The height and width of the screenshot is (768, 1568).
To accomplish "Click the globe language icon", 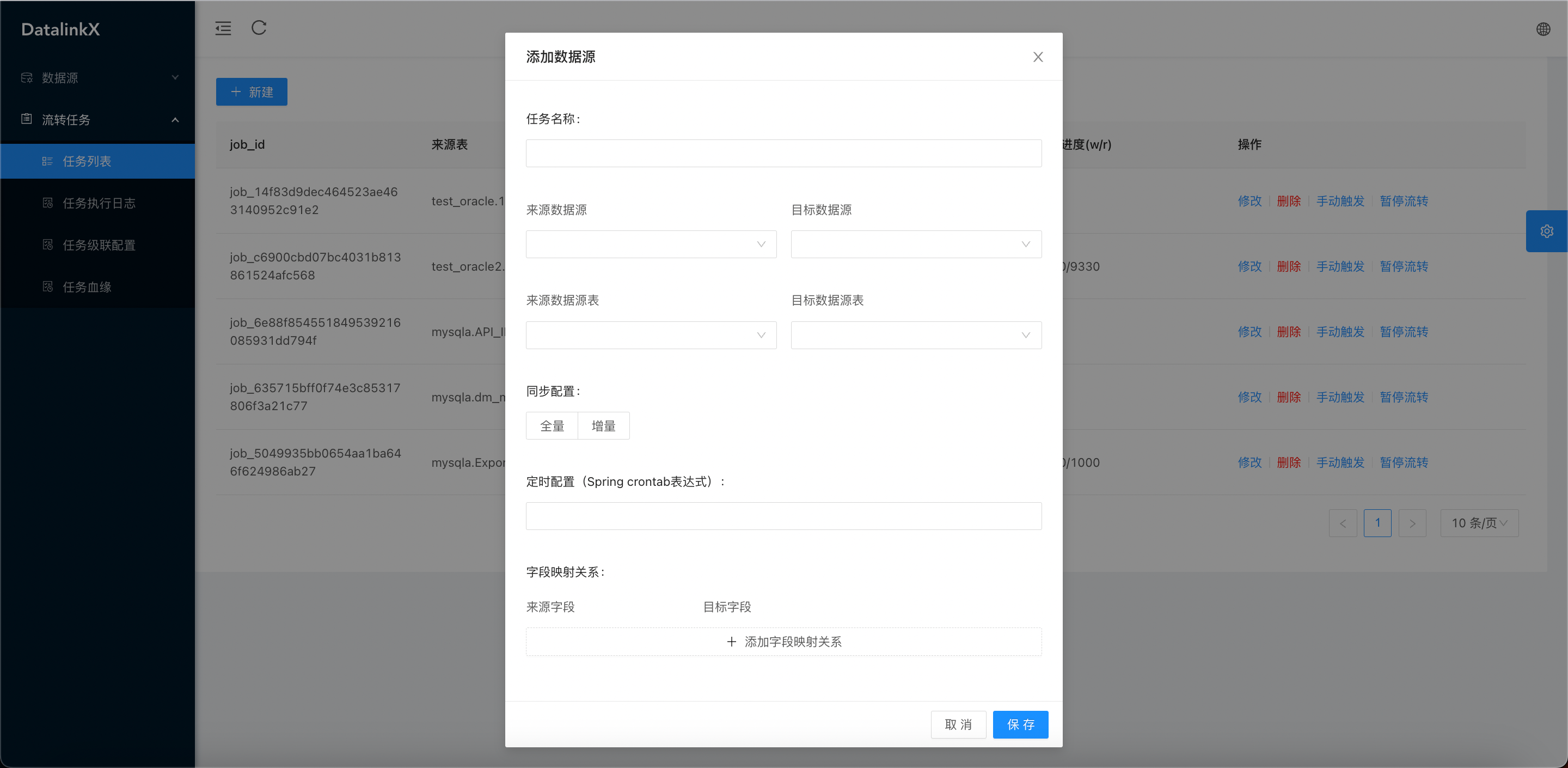I will (x=1543, y=29).
